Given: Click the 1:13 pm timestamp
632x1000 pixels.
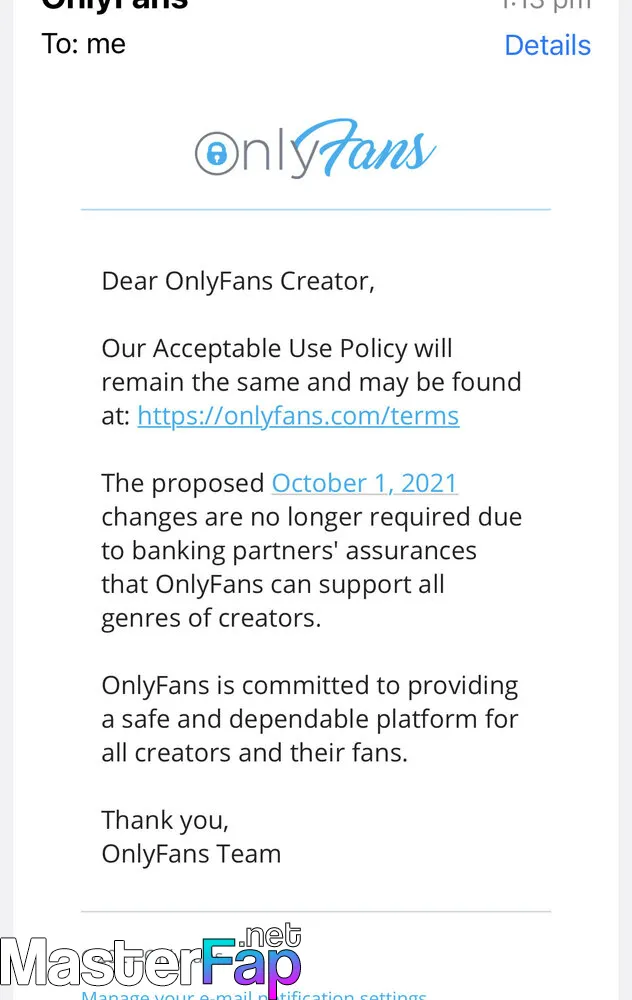Looking at the screenshot, I should coord(546,4).
